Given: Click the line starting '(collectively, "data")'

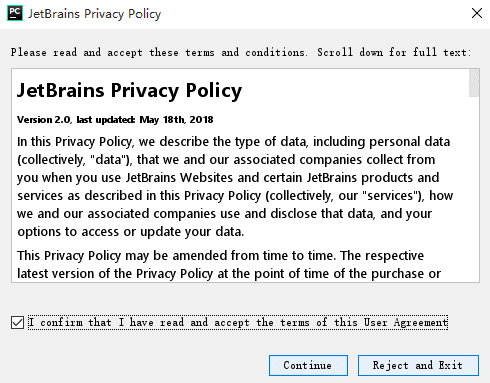Looking at the screenshot, I should (226, 160).
